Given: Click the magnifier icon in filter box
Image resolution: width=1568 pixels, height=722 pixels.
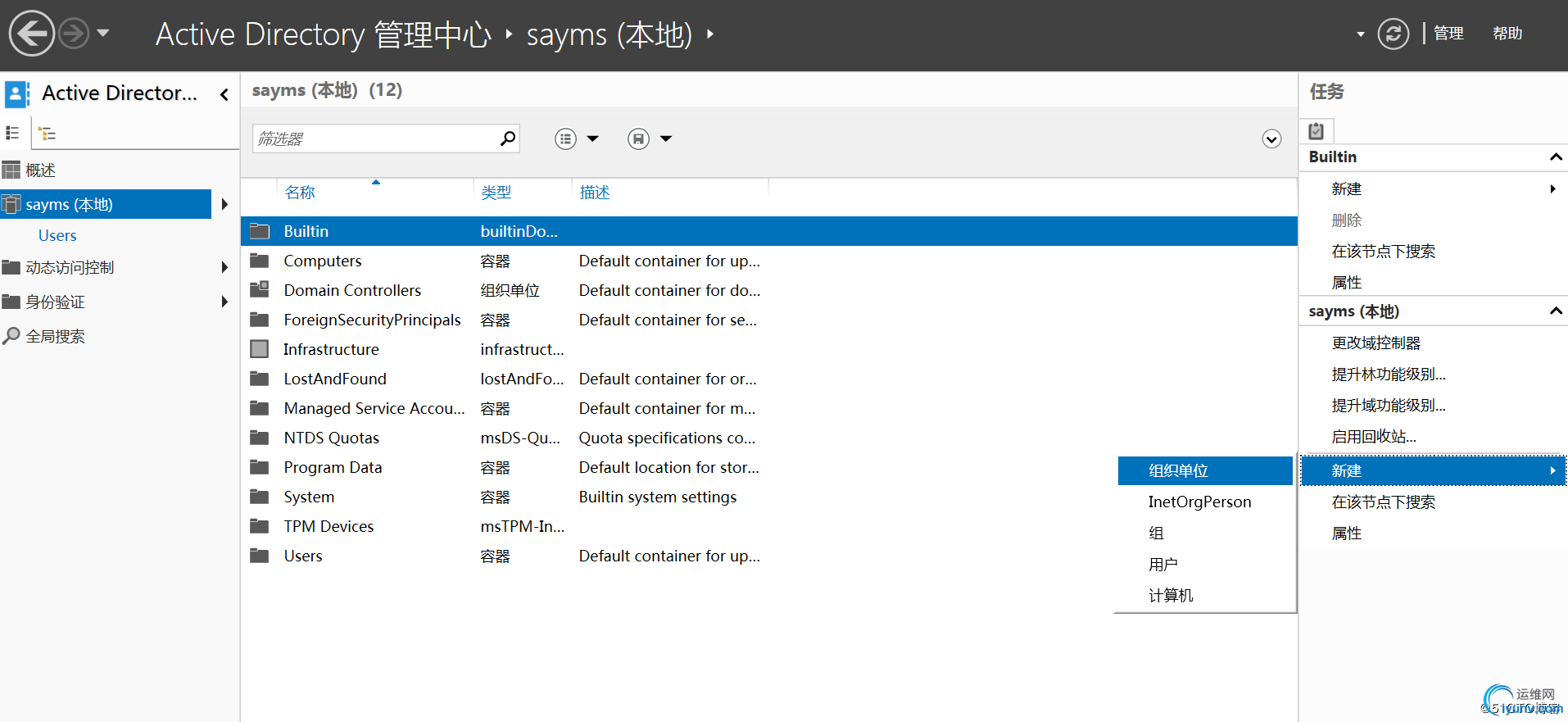Looking at the screenshot, I should [508, 138].
